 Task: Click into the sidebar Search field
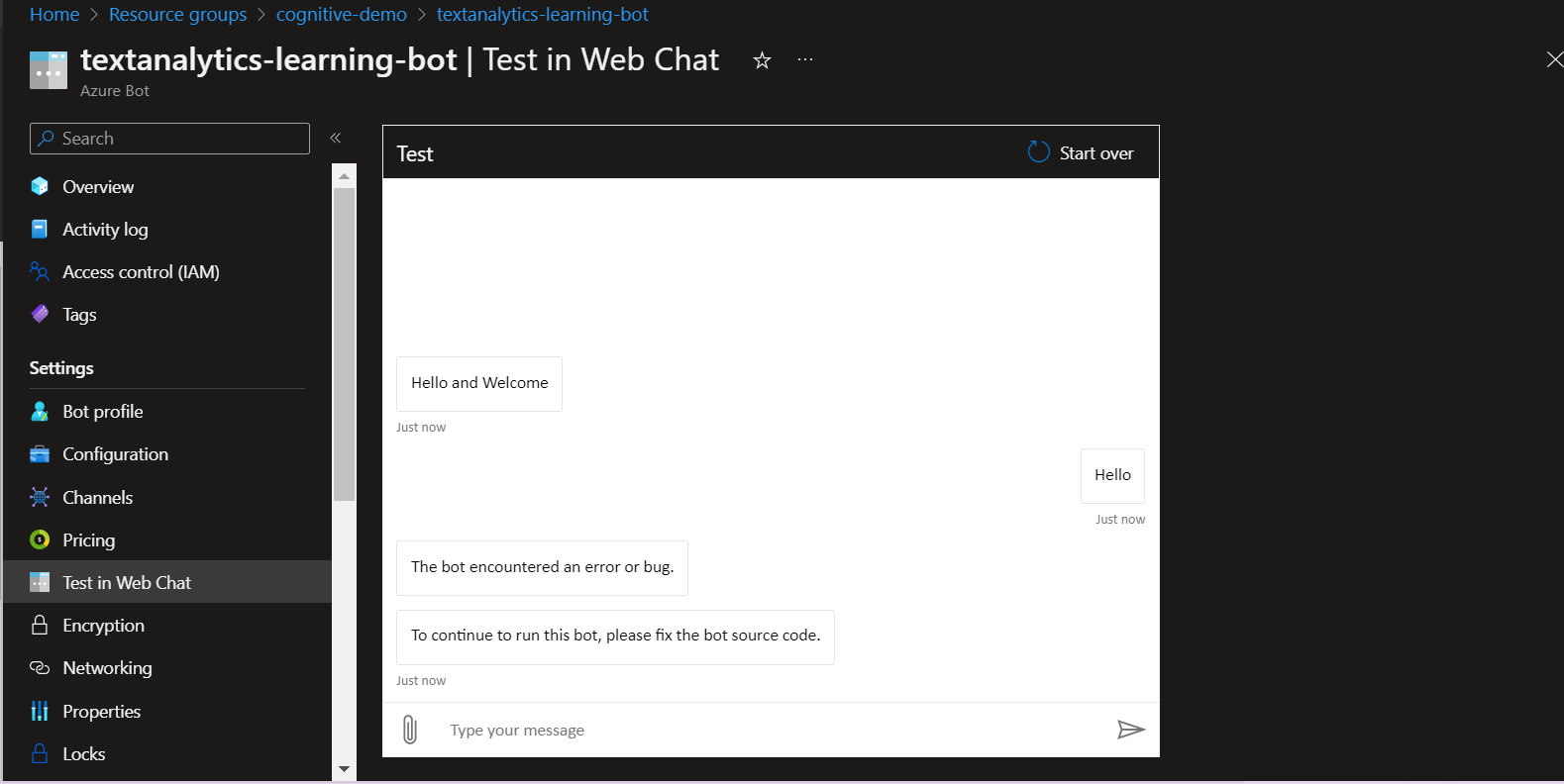point(169,139)
